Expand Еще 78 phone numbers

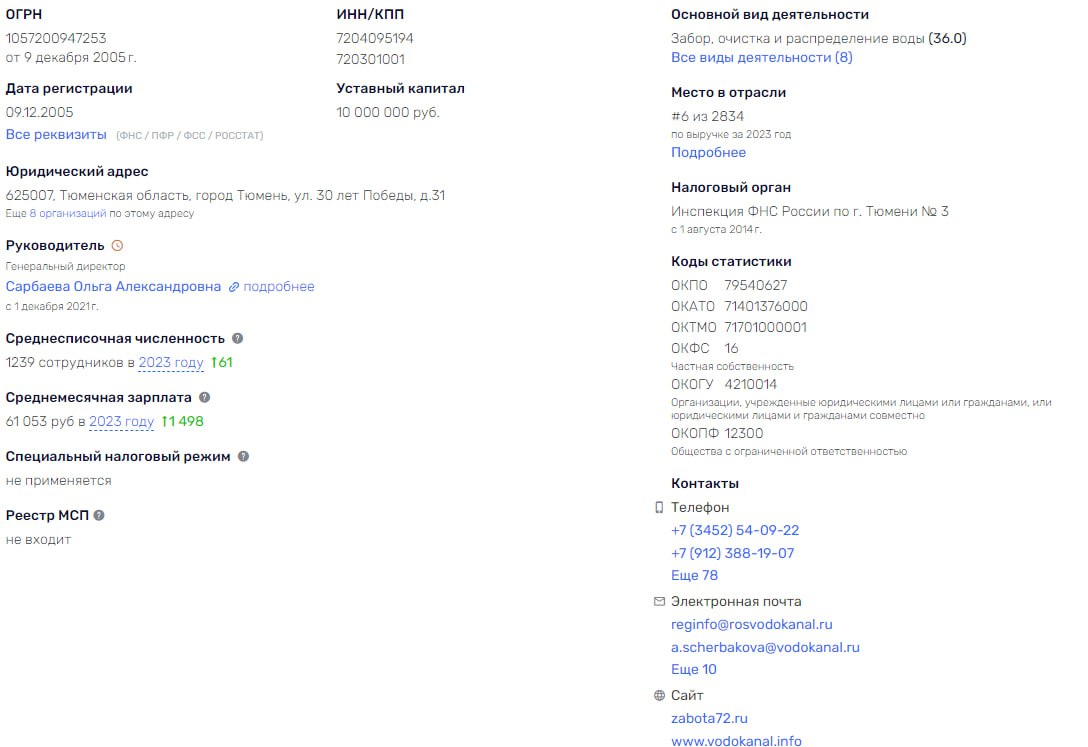(695, 576)
